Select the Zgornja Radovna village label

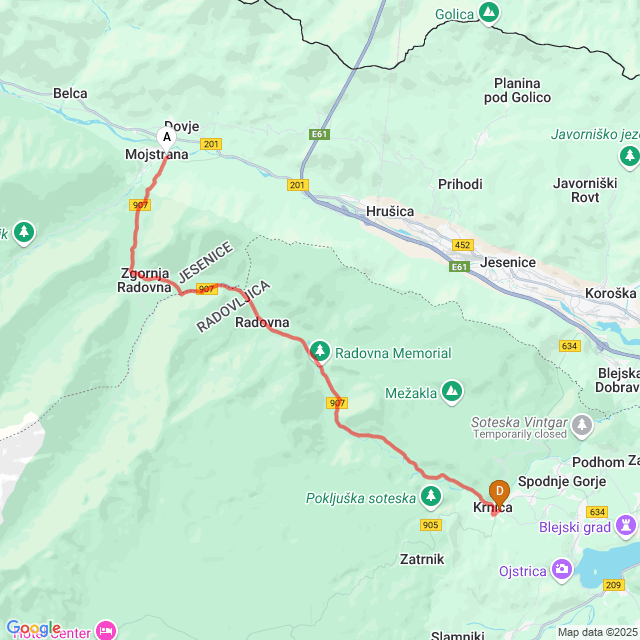(x=144, y=280)
